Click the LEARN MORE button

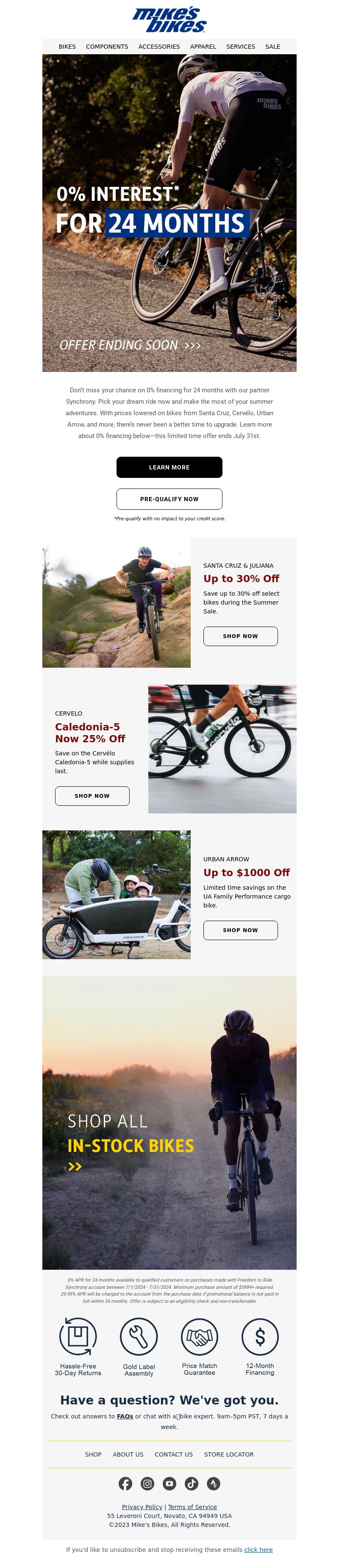pos(169,467)
